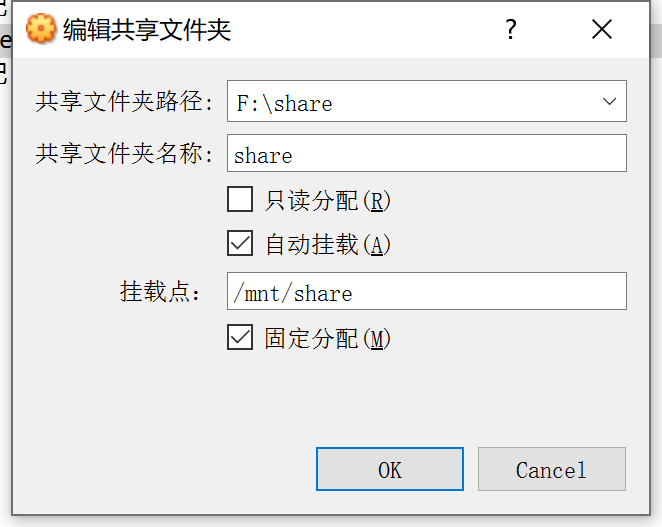Click the 只读分配(R) option text
662x527 pixels.
[327, 201]
